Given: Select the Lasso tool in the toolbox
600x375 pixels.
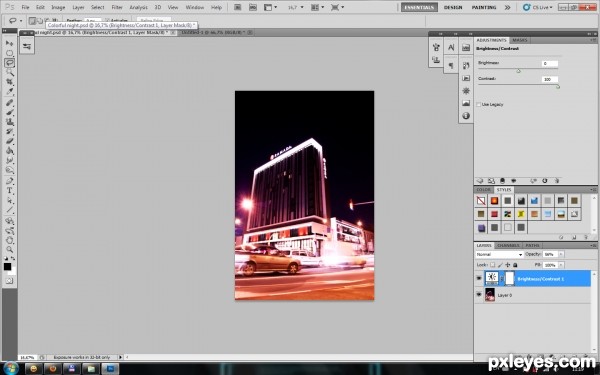Looking at the screenshot, I should [9, 63].
